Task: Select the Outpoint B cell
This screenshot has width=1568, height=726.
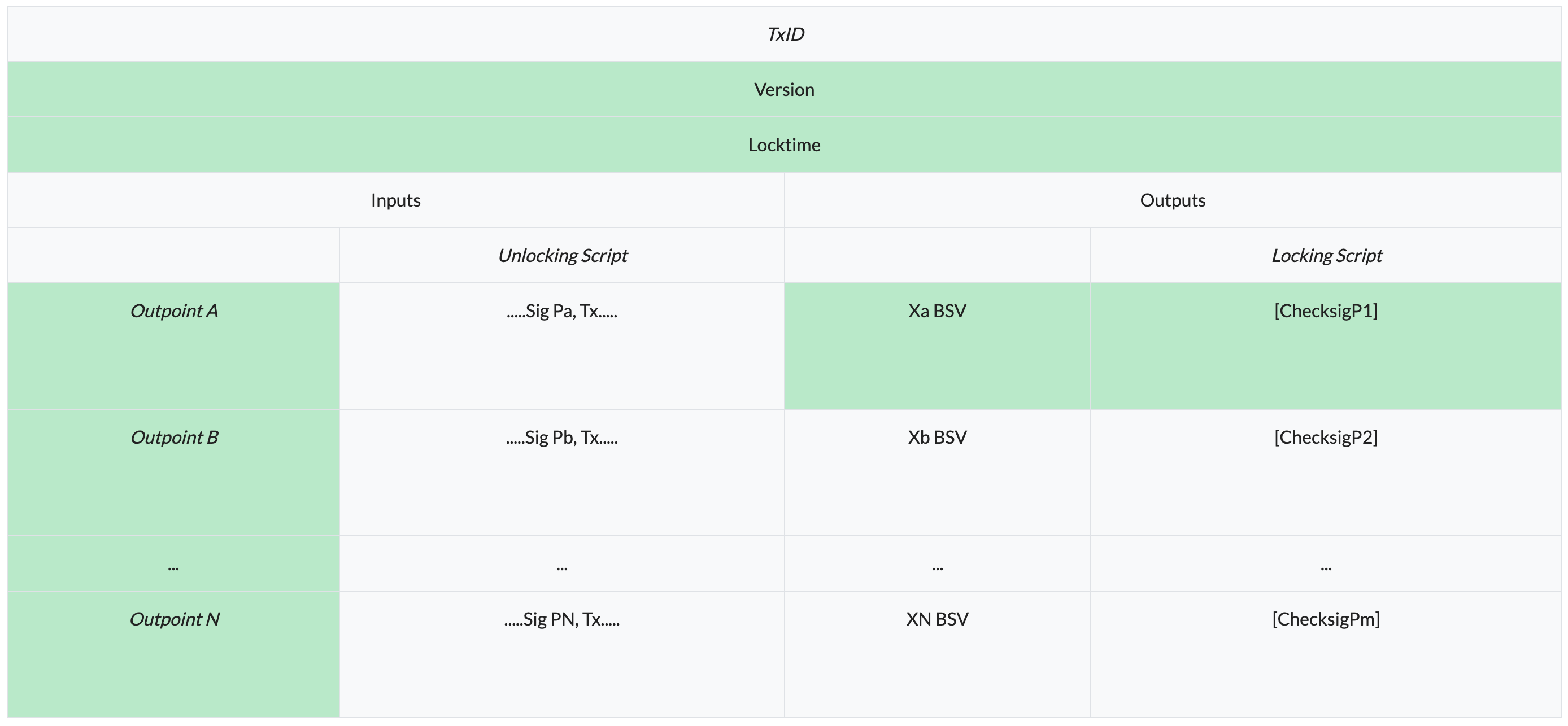Action: tap(174, 438)
